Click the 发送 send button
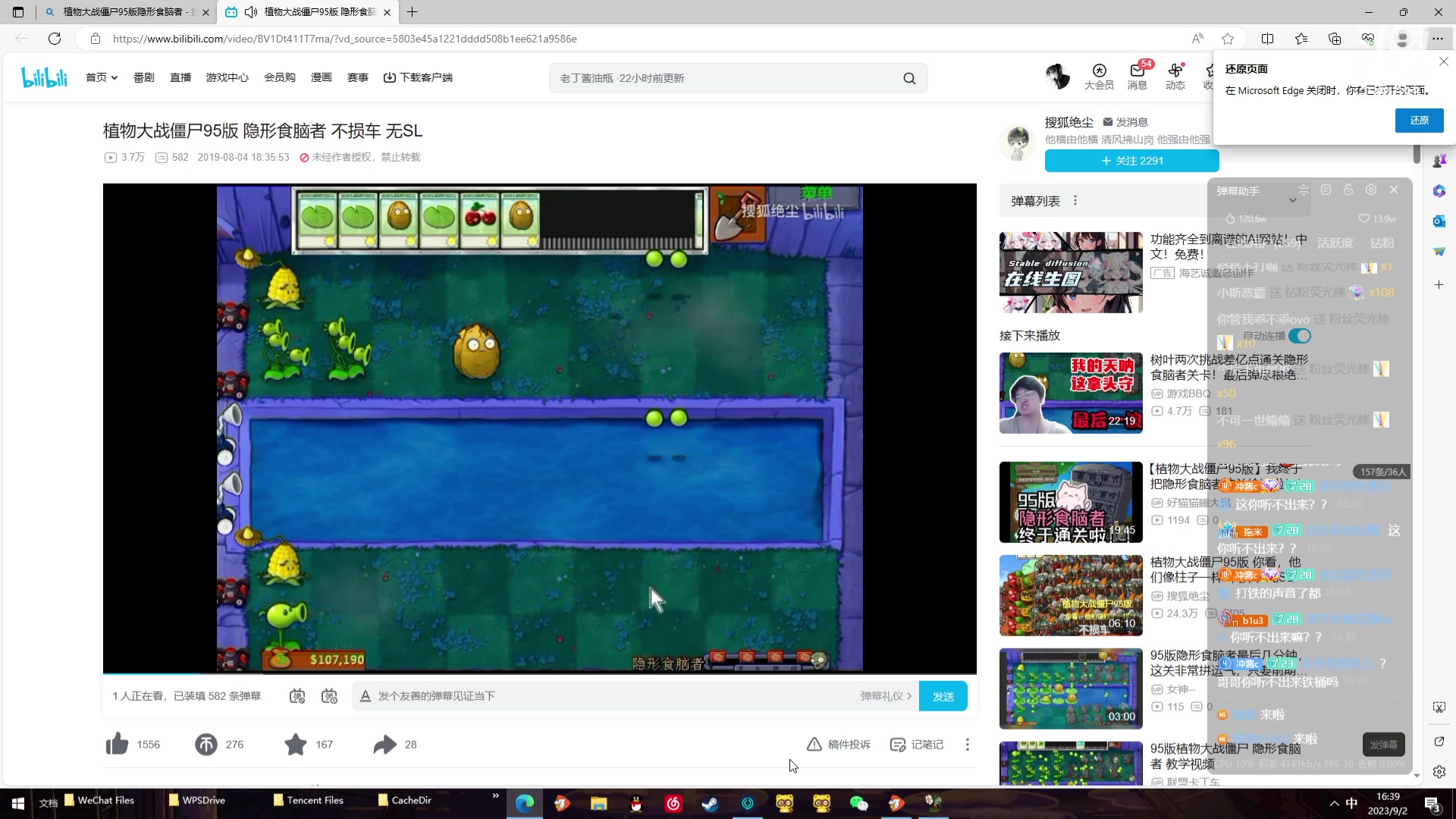Screen dimensions: 1456x819 pyautogui.click(x=943, y=695)
